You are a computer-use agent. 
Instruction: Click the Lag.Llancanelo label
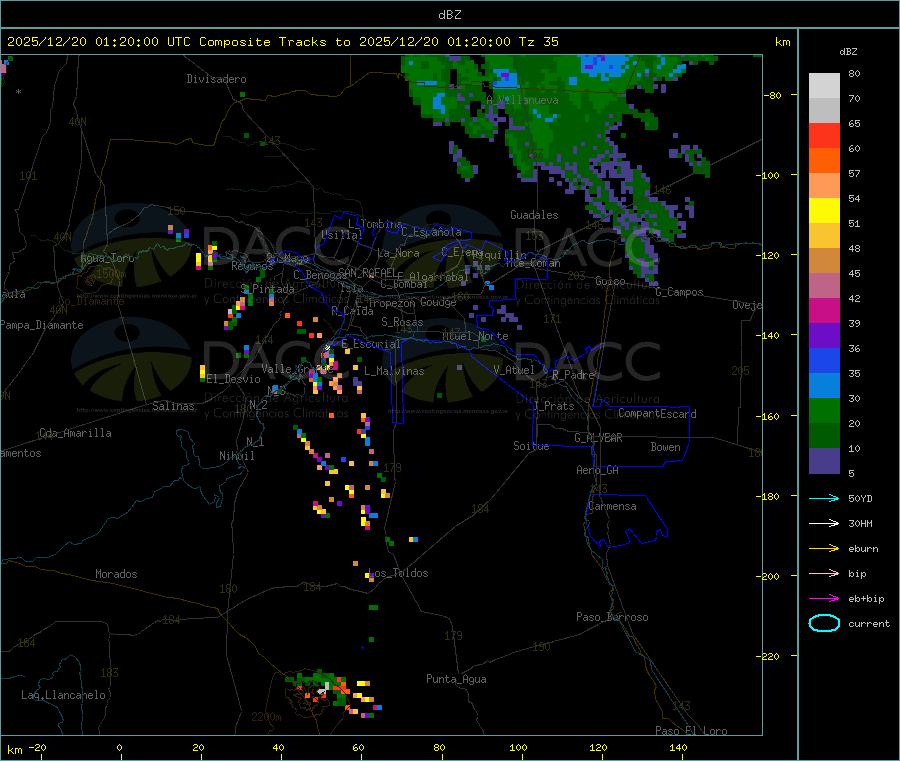(x=63, y=695)
